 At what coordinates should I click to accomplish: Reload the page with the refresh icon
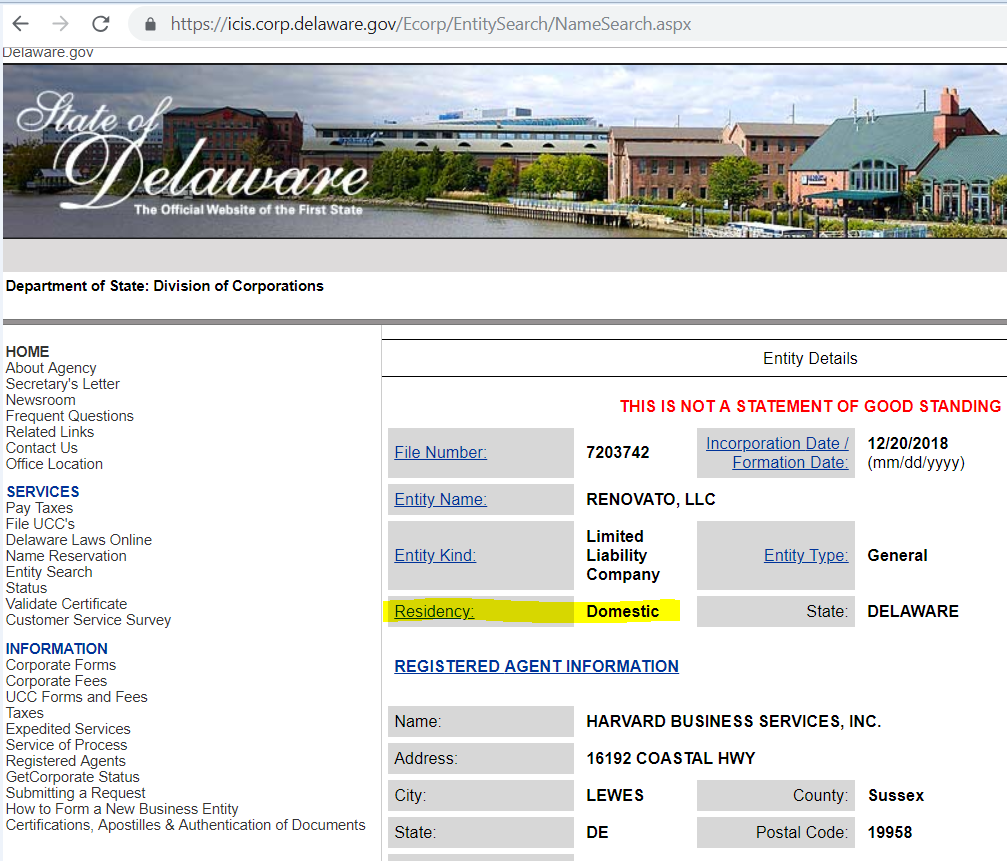pos(101,24)
